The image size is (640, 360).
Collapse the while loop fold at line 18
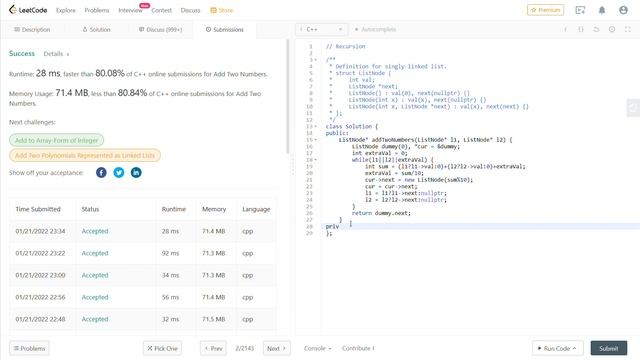coord(316,160)
